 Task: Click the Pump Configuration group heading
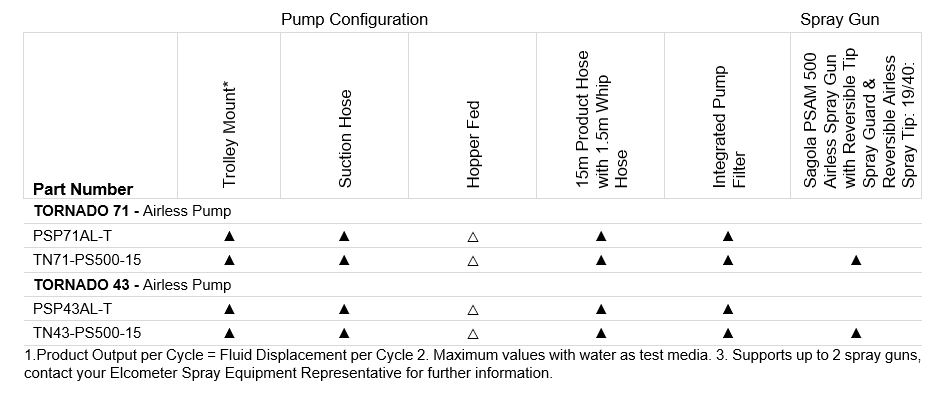(354, 19)
